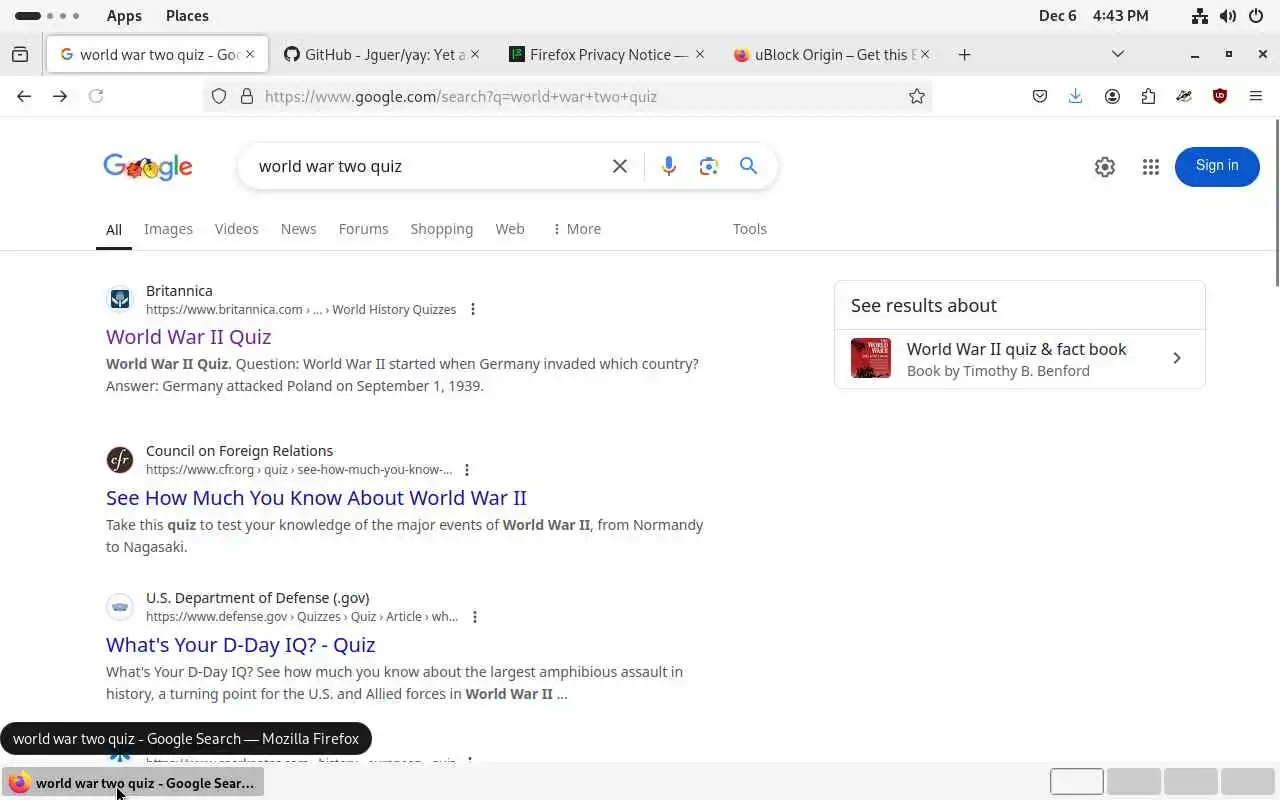The height and width of the screenshot is (800, 1280).
Task: Open the clock showing Dec 6 4:43 PM
Action: (x=1094, y=16)
